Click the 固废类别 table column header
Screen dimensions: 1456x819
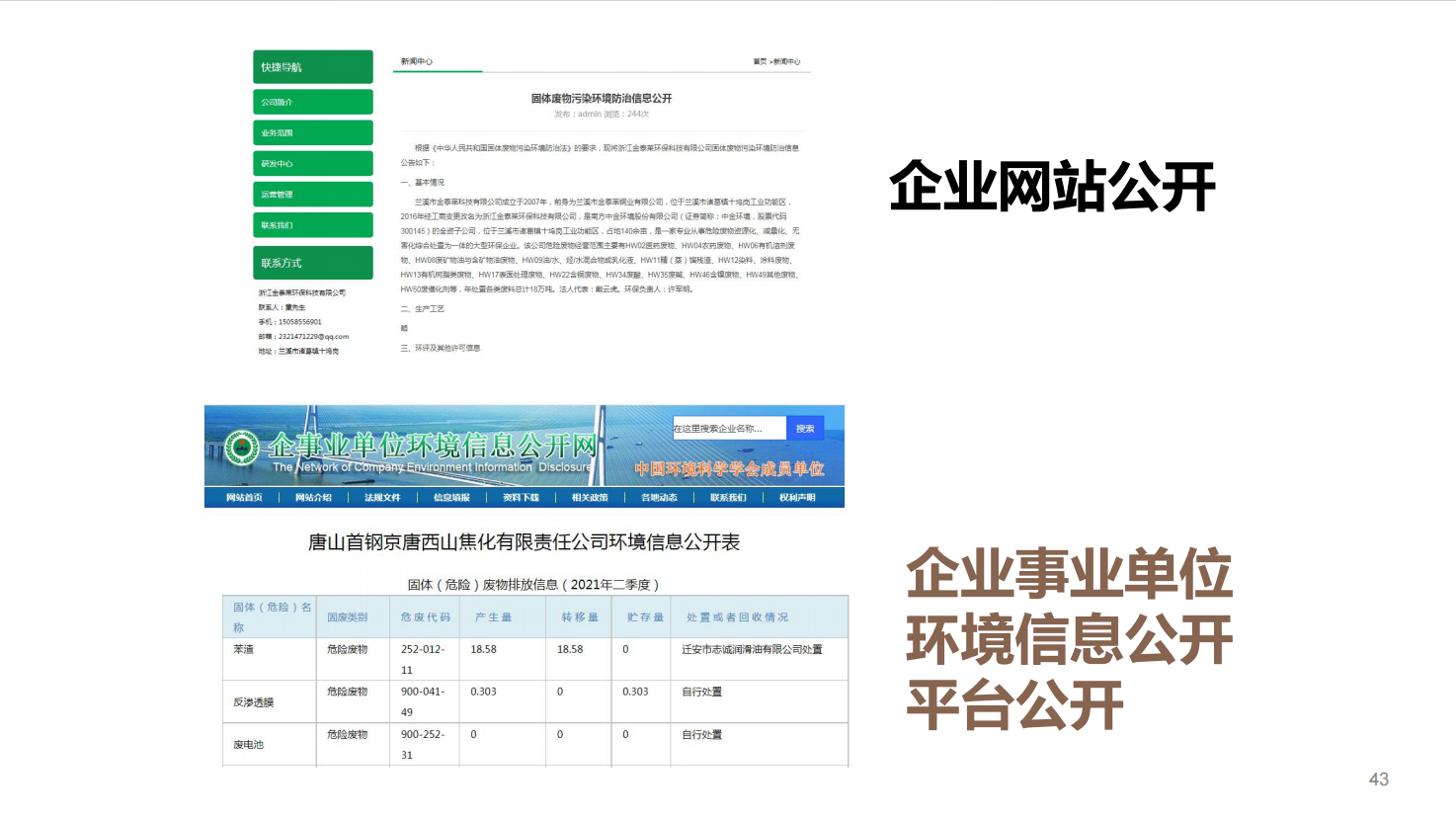pos(347,617)
